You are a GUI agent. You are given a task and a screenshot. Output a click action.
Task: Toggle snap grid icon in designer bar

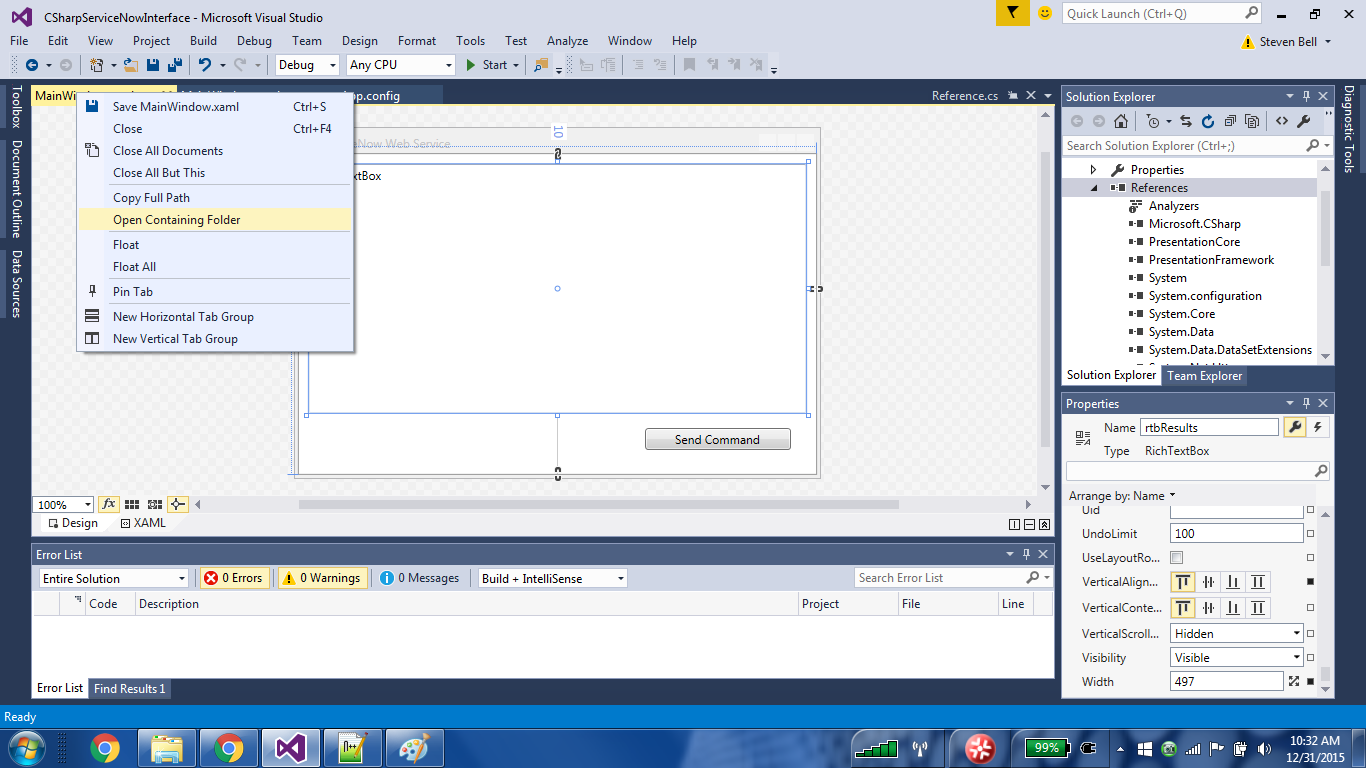coord(155,505)
